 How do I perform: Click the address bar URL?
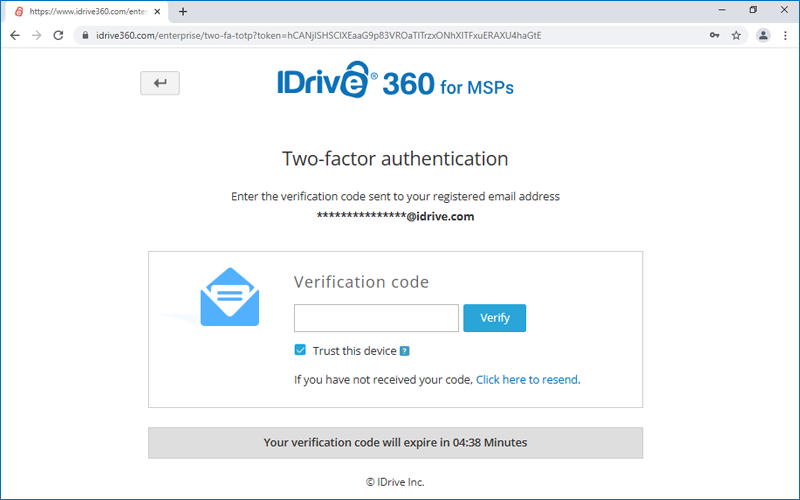[x=318, y=35]
